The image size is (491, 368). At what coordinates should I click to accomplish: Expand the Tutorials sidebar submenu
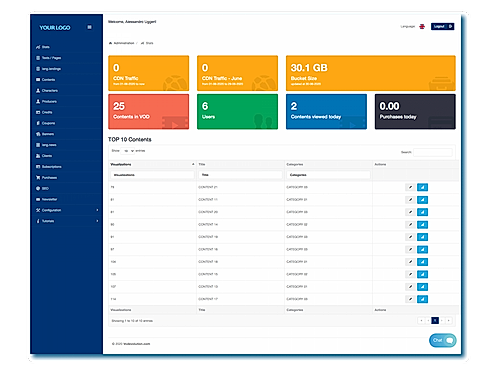(x=97, y=221)
